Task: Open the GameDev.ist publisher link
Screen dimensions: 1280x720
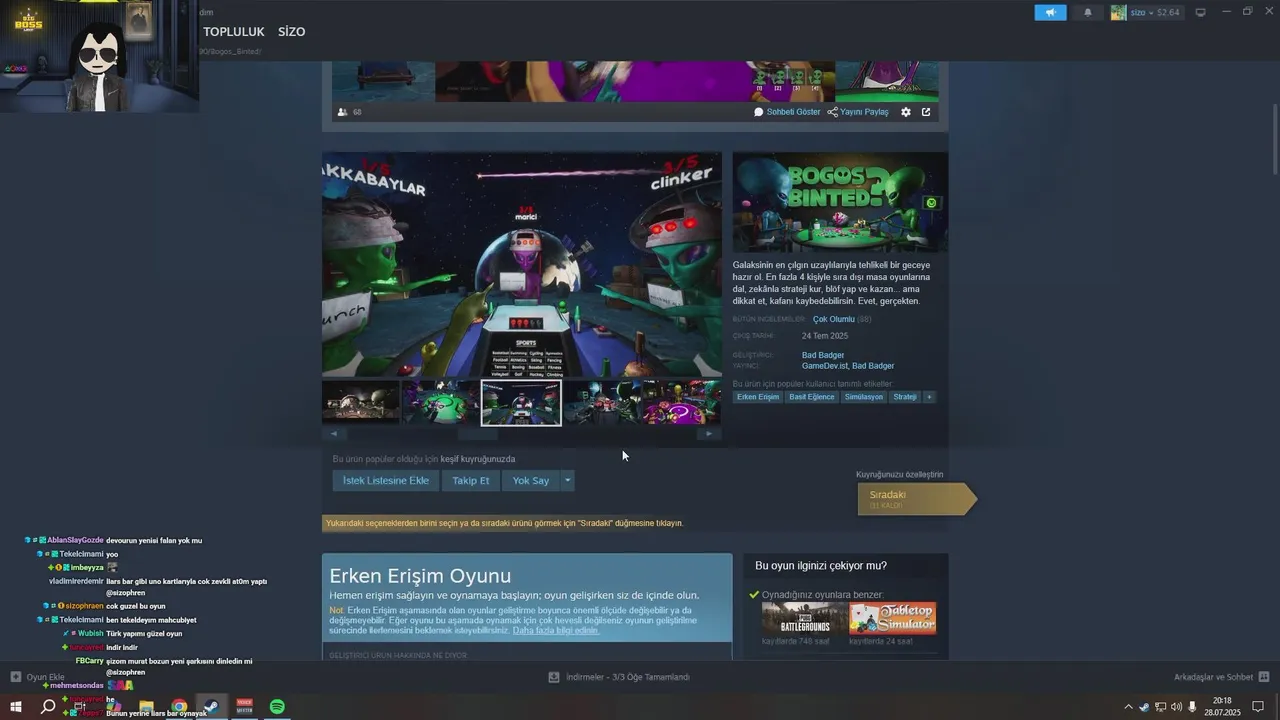Action: (824, 366)
